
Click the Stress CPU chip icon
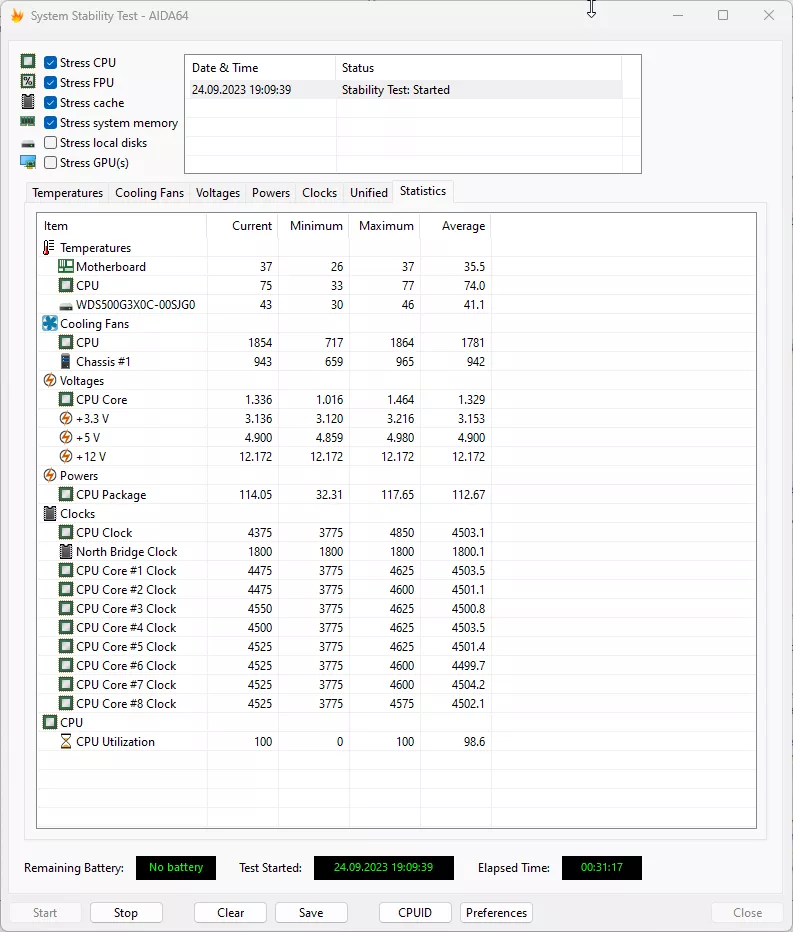point(28,61)
